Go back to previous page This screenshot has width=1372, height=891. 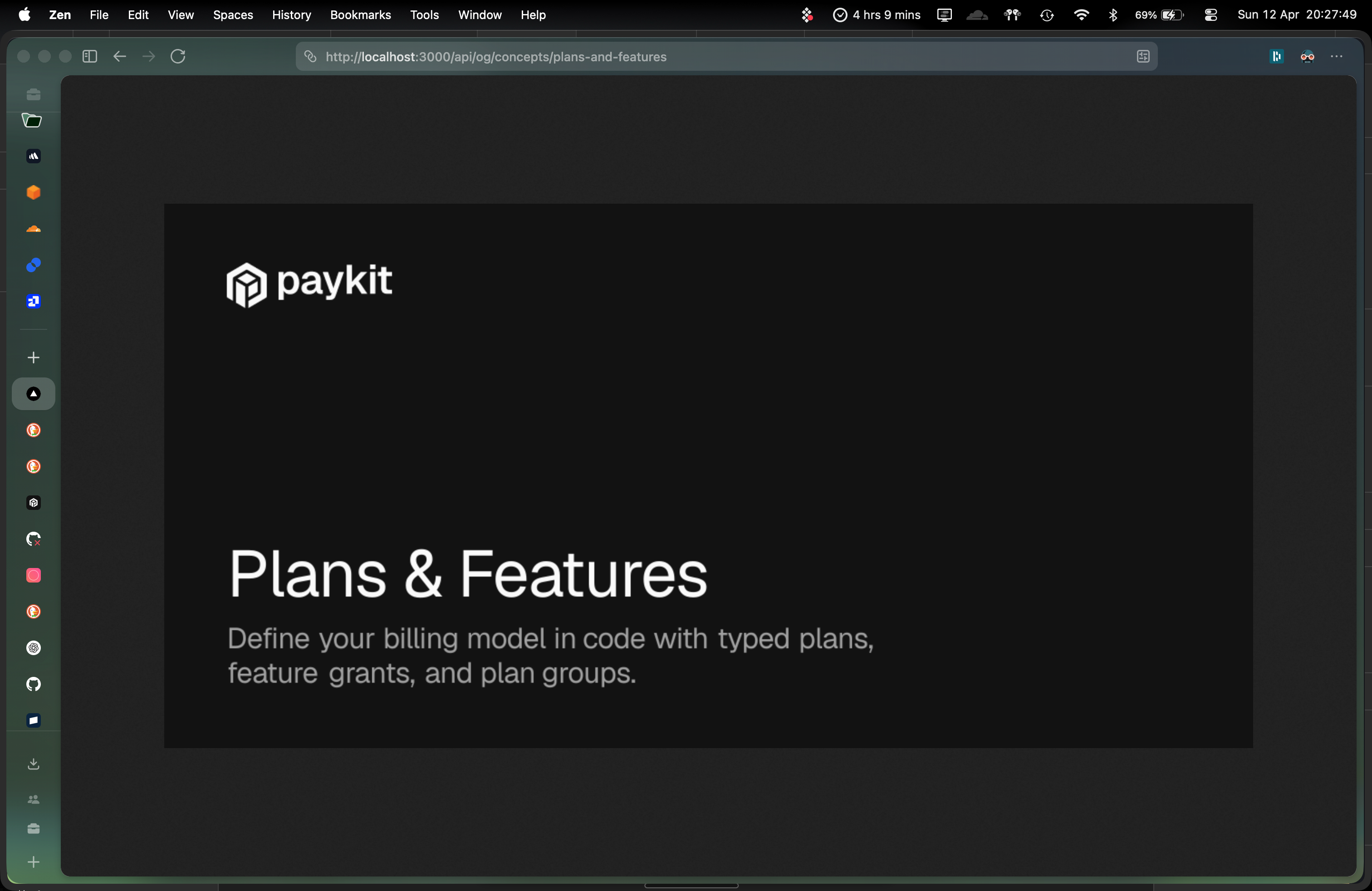(x=119, y=56)
